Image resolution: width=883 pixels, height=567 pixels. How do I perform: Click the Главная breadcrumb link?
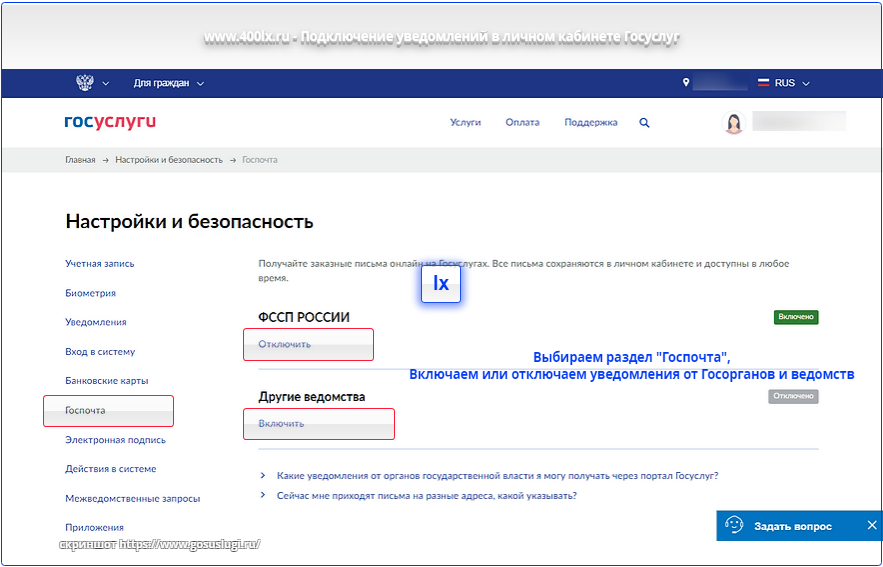80,160
